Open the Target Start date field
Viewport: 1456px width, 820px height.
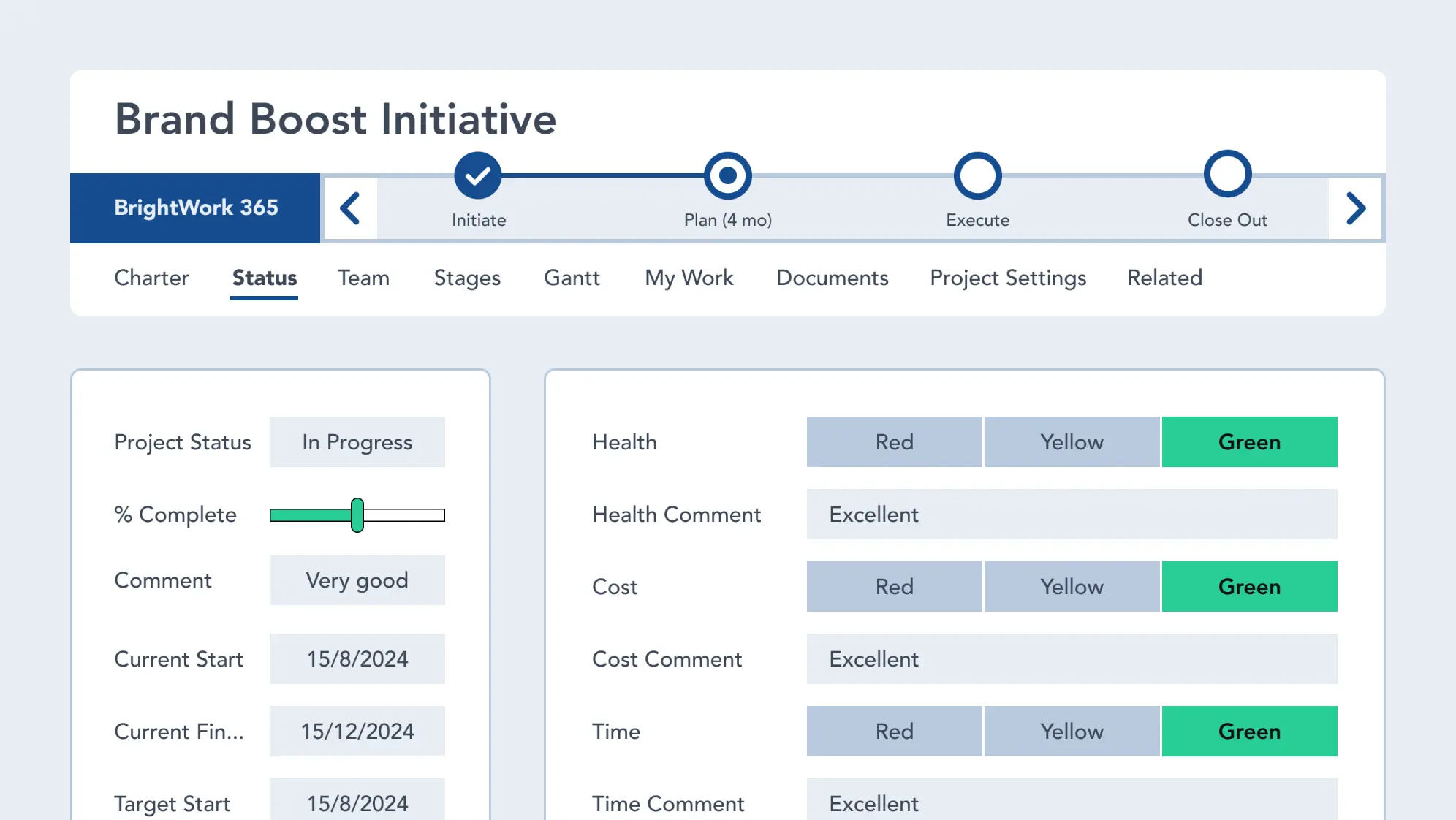click(x=357, y=803)
